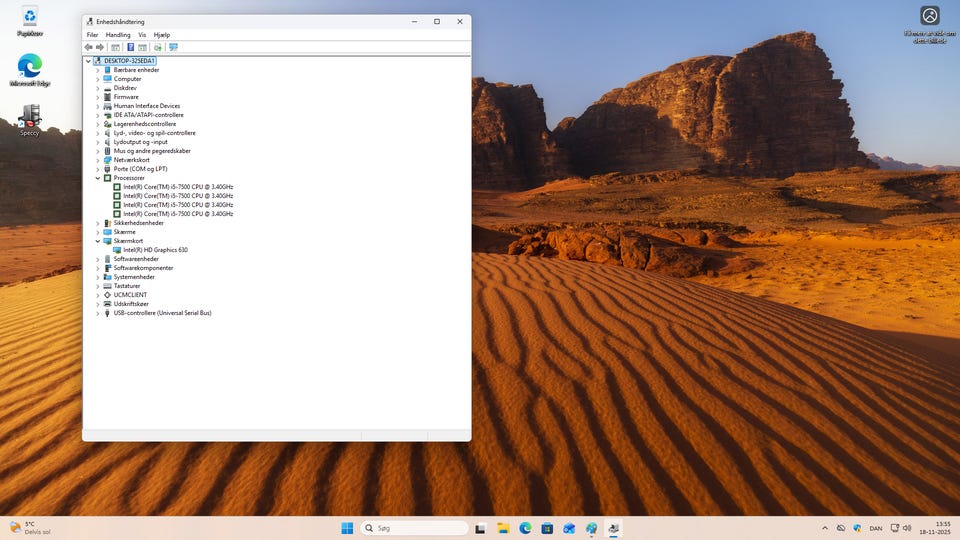This screenshot has height=540, width=960.
Task: Open the Filer menu
Action: coord(92,35)
